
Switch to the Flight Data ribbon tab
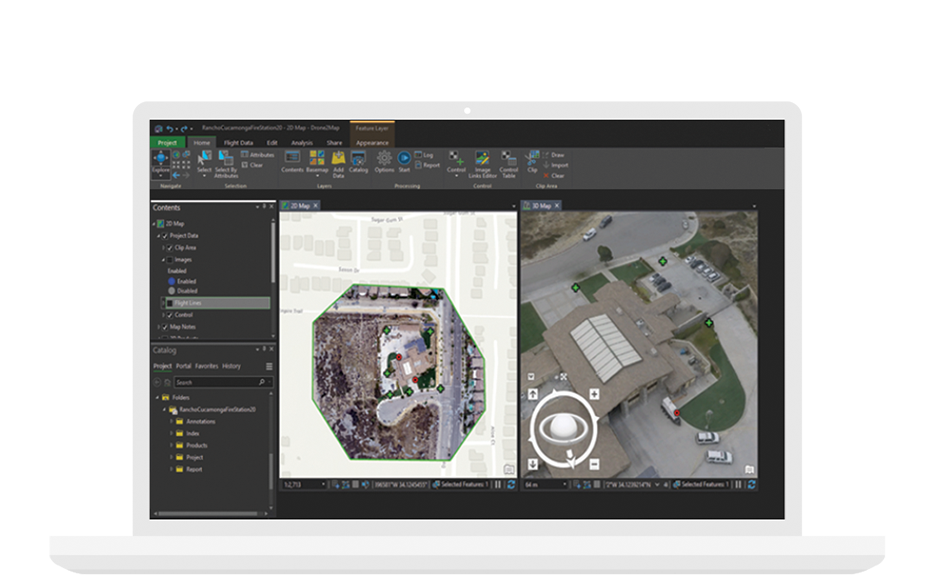238,143
